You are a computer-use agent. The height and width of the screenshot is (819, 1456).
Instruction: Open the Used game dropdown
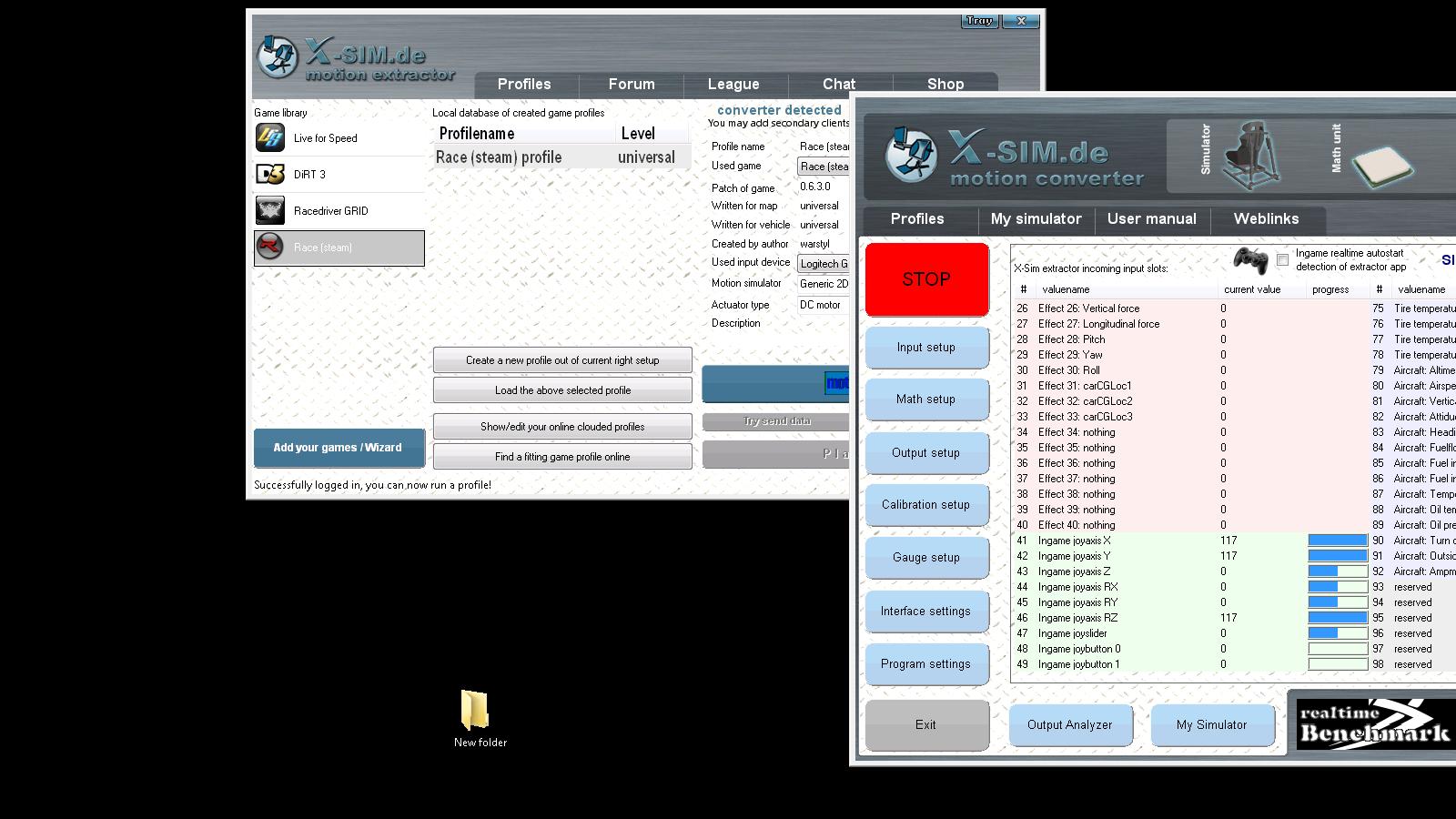(824, 167)
